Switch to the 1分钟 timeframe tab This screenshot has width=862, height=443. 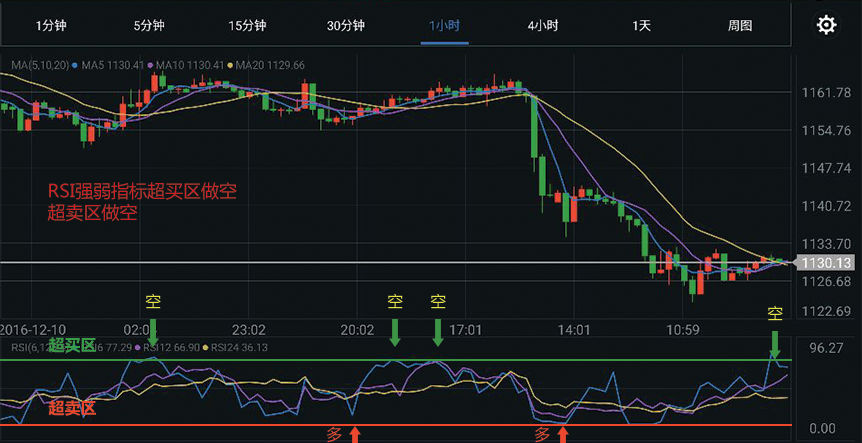click(x=51, y=26)
